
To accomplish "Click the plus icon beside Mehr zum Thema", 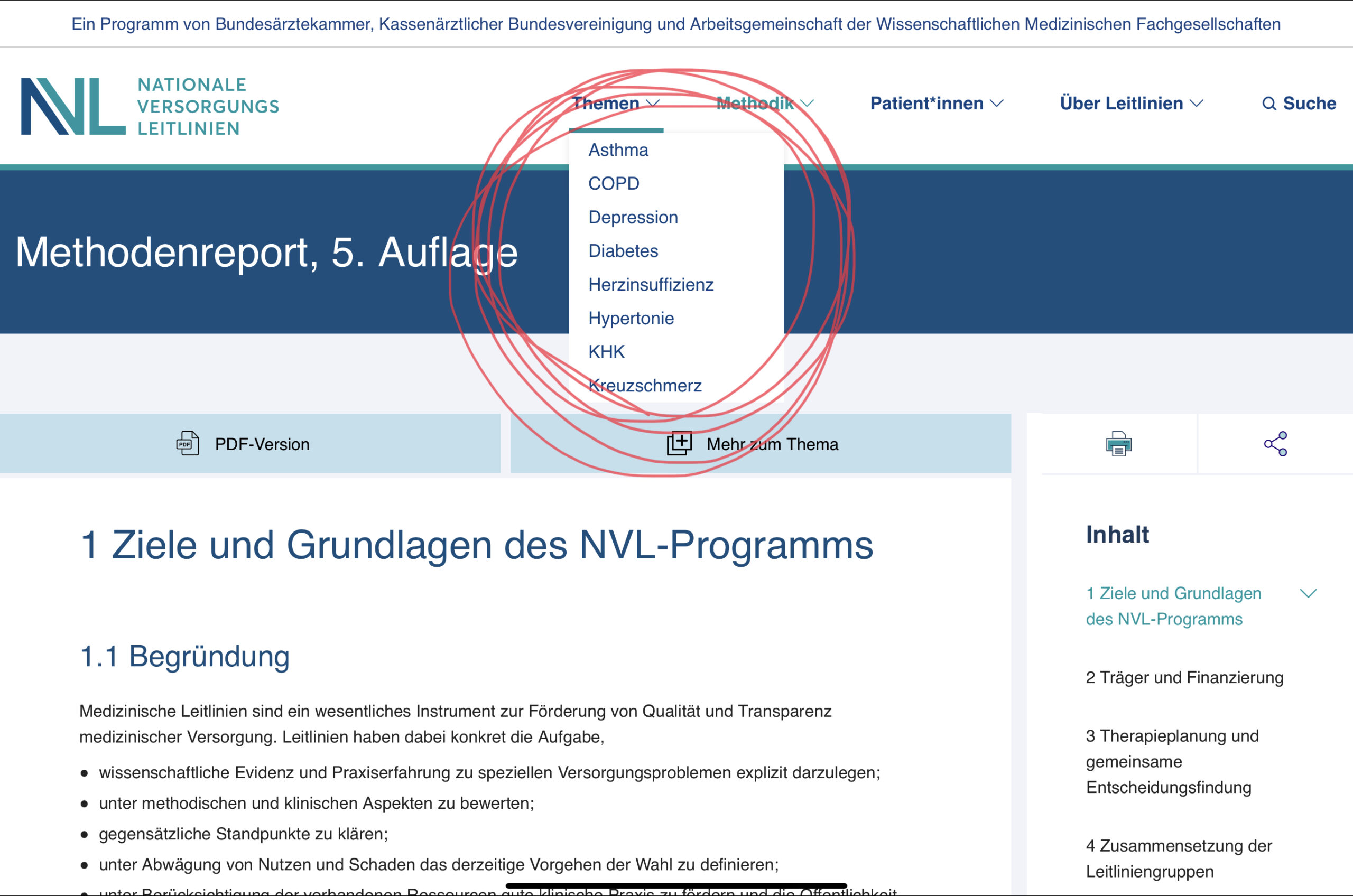I will pos(679,443).
